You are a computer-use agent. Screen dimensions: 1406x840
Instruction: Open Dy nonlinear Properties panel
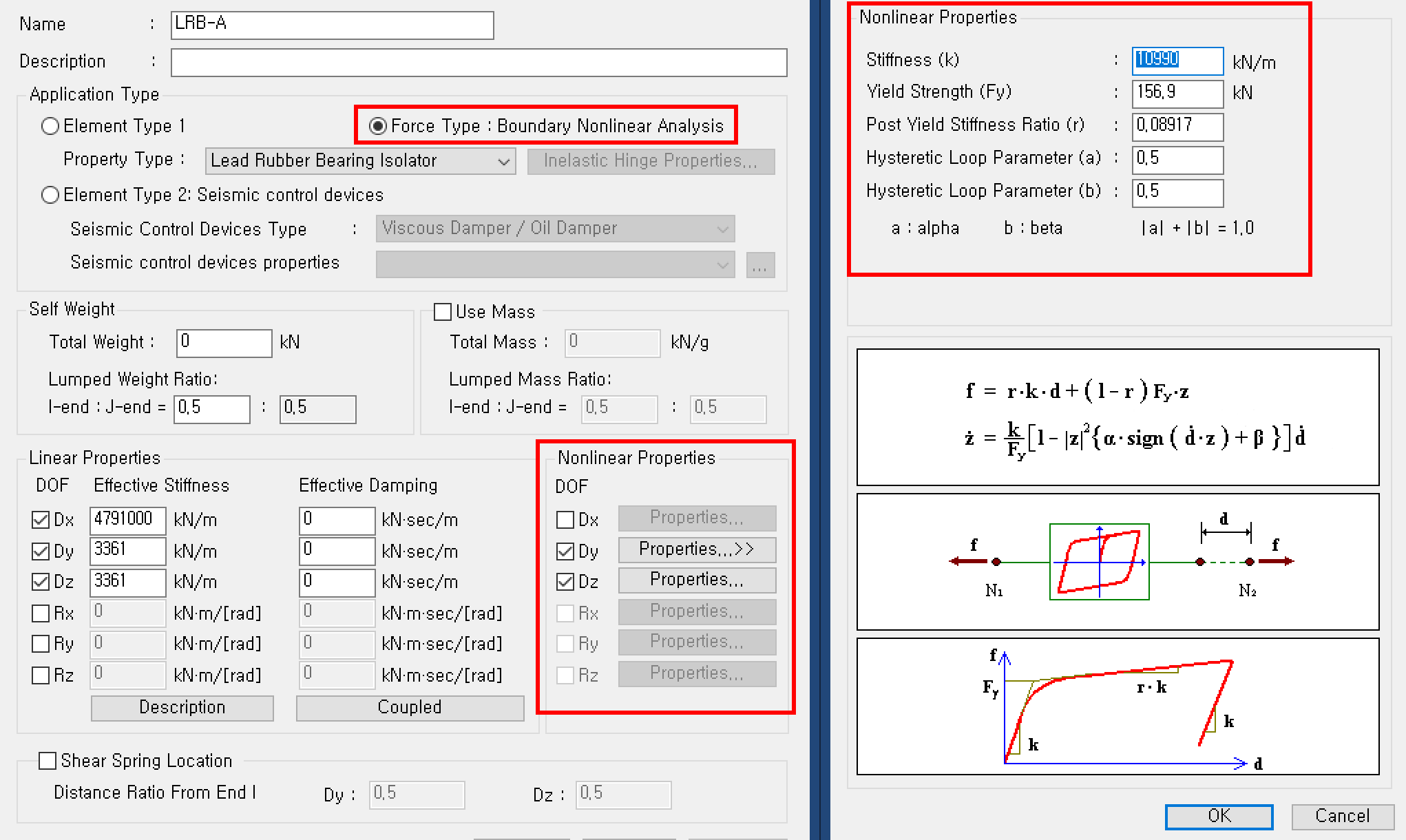[696, 549]
